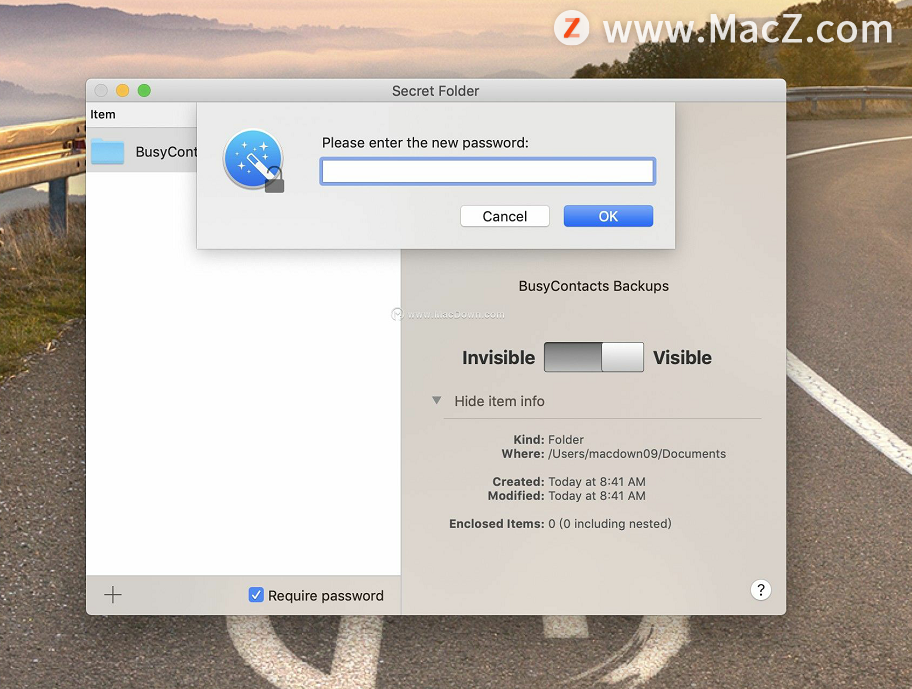This screenshot has width=912, height=689.
Task: Click the Enclosed Items count value
Action: (610, 524)
